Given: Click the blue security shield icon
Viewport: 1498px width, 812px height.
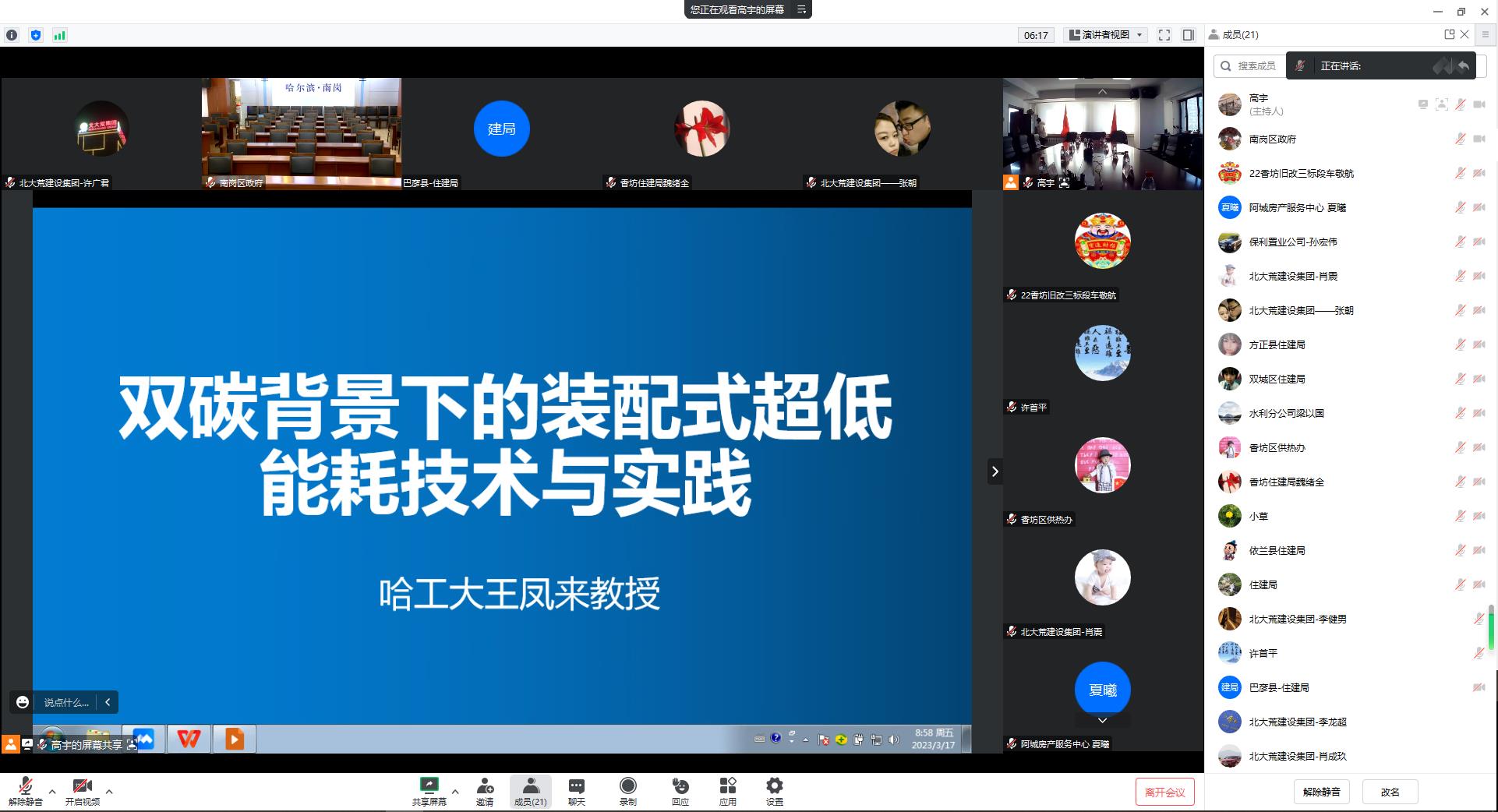Looking at the screenshot, I should click(36, 35).
